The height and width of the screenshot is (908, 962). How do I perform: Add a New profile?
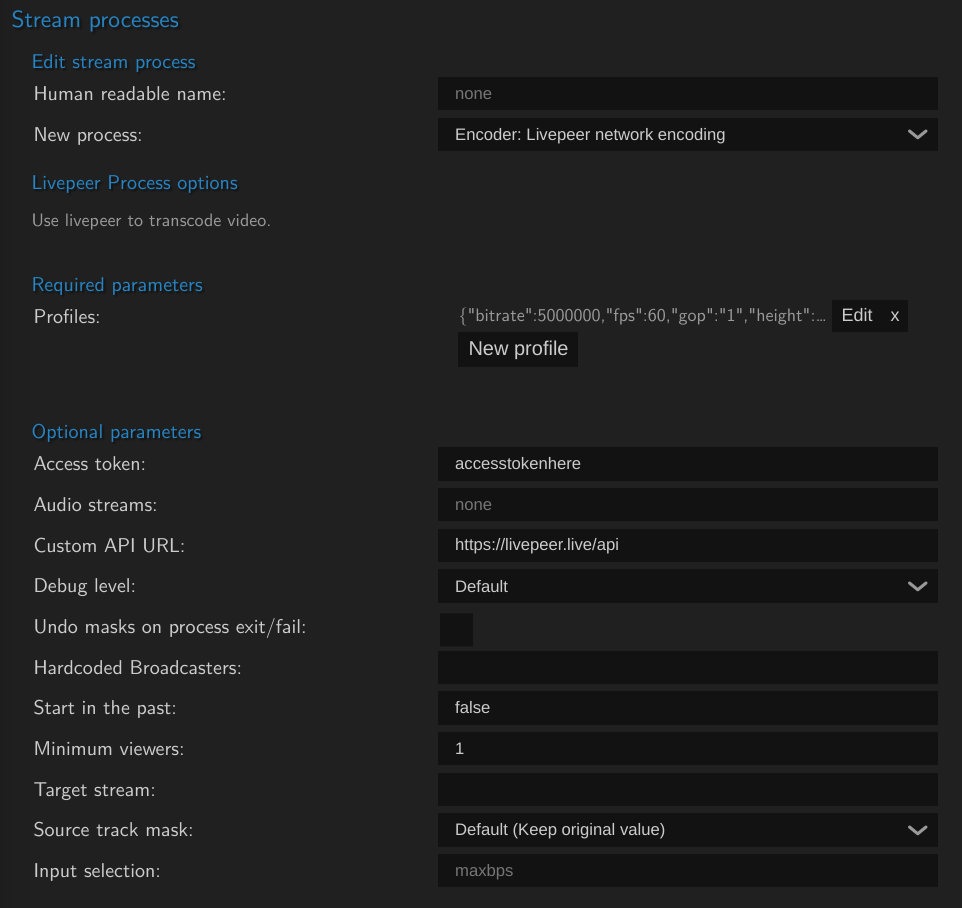click(517, 349)
